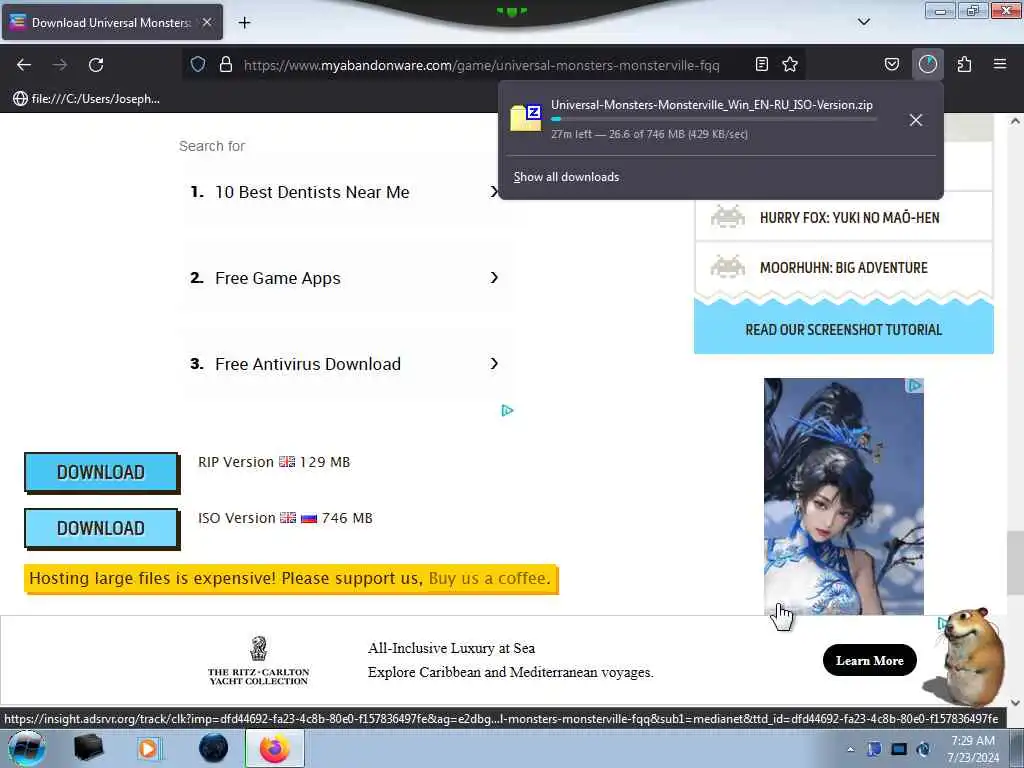Open the Save to Pocket icon
This screenshot has height=768, width=1024.
[891, 64]
